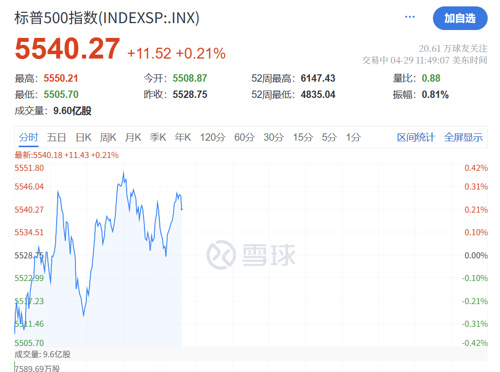The width and height of the screenshot is (500, 372).
Task: Switch to the 日K daily candlestick tab
Action: pos(83,137)
